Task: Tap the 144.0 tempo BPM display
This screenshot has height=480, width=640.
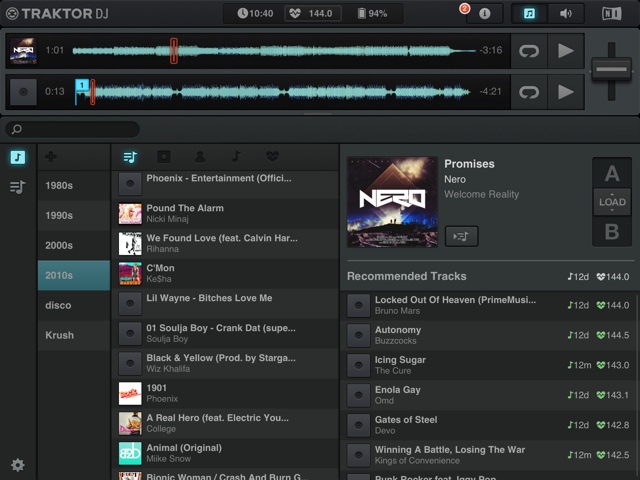Action: 313,13
